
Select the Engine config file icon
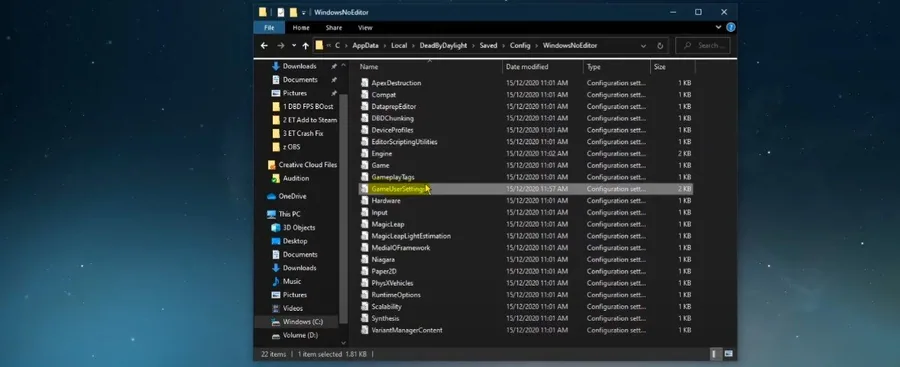(364, 154)
